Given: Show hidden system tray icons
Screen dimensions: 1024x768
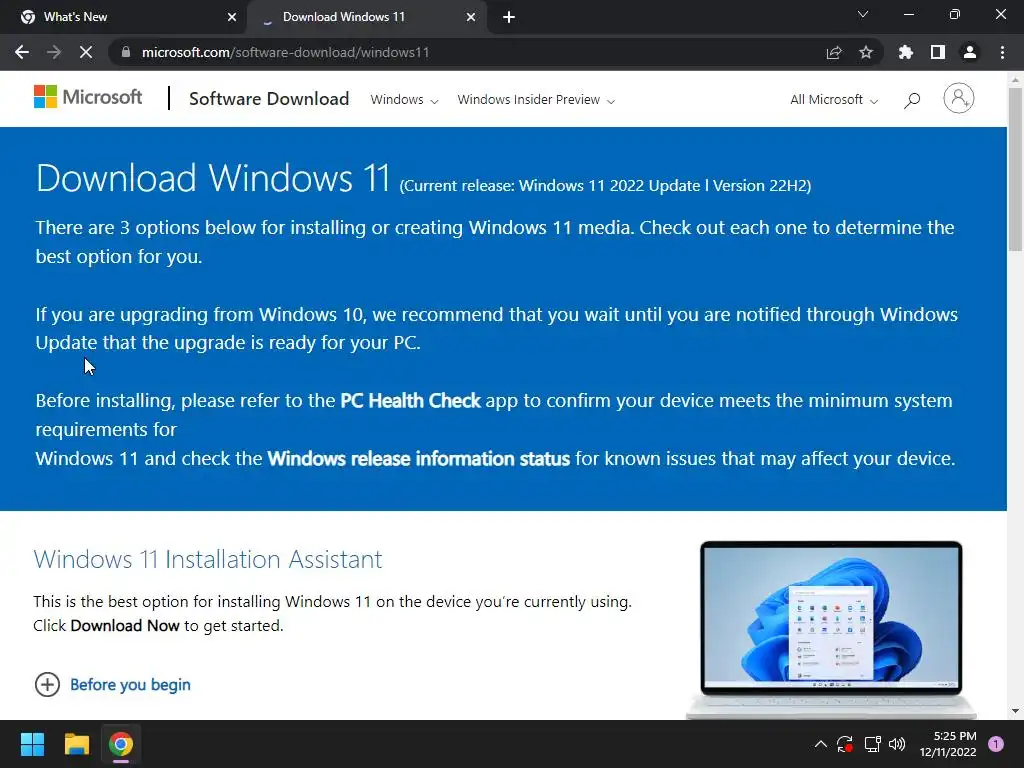Looking at the screenshot, I should point(821,744).
